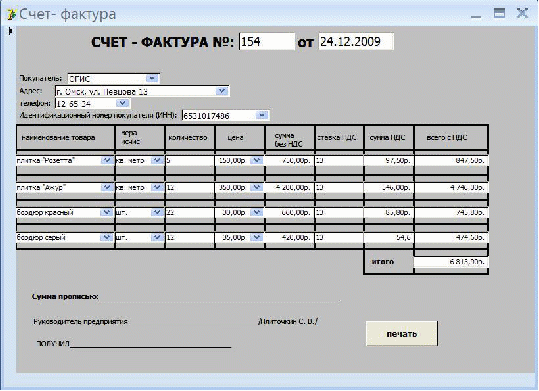539x391 pixels.
Task: Open unit dropdown in плитка "Азур" row
Action: tap(157, 187)
